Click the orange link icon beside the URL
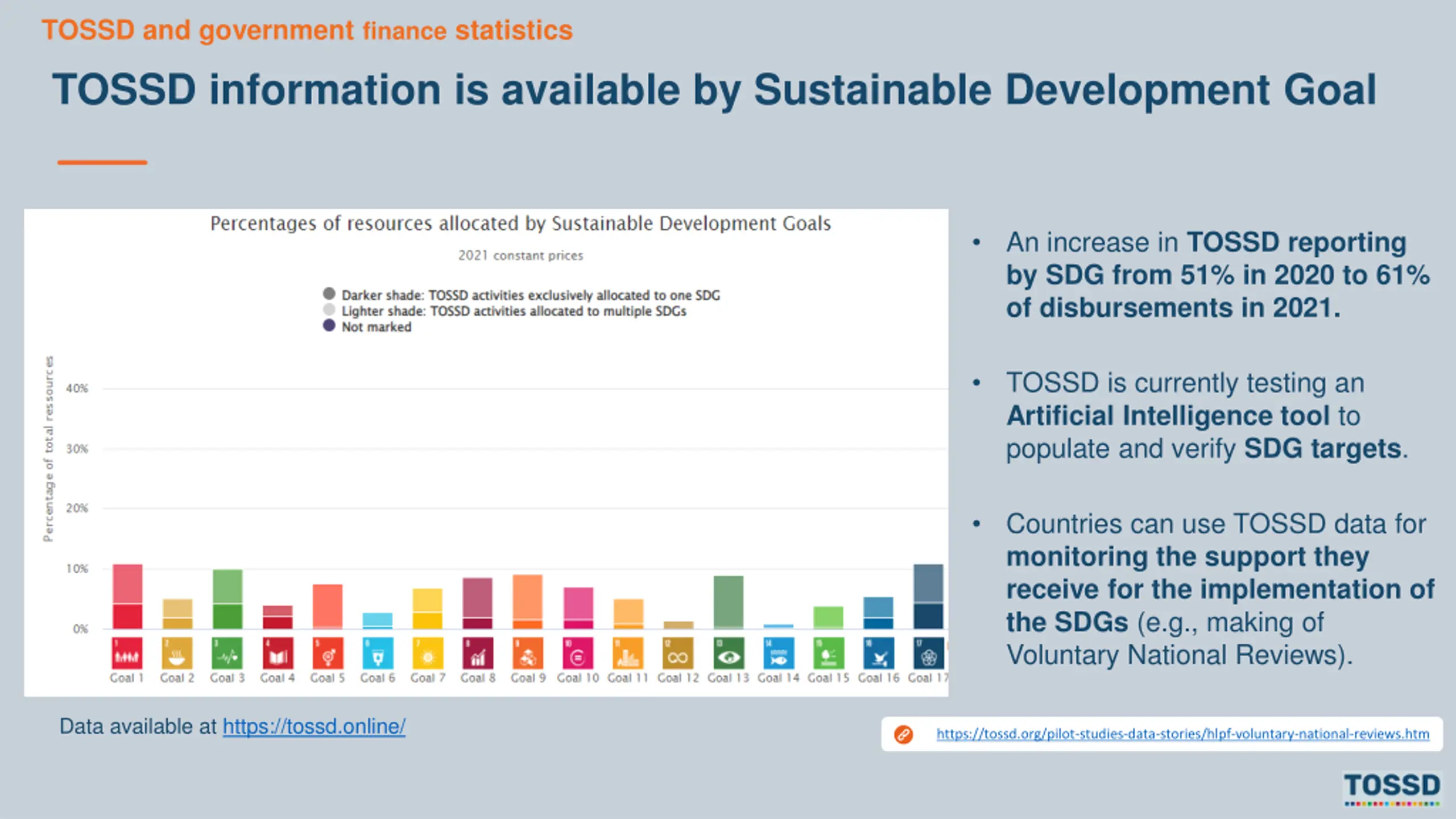1456x819 pixels. 903,734
